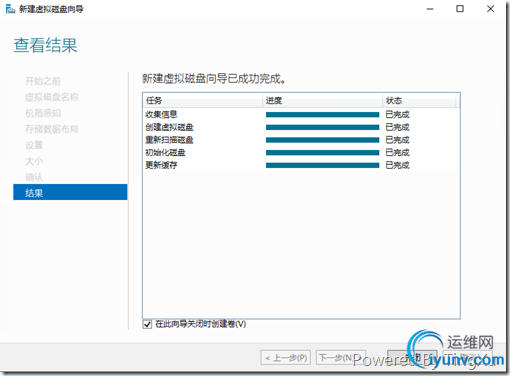Close the wizard with the X
The width and height of the screenshot is (510, 376).
click(490, 9)
